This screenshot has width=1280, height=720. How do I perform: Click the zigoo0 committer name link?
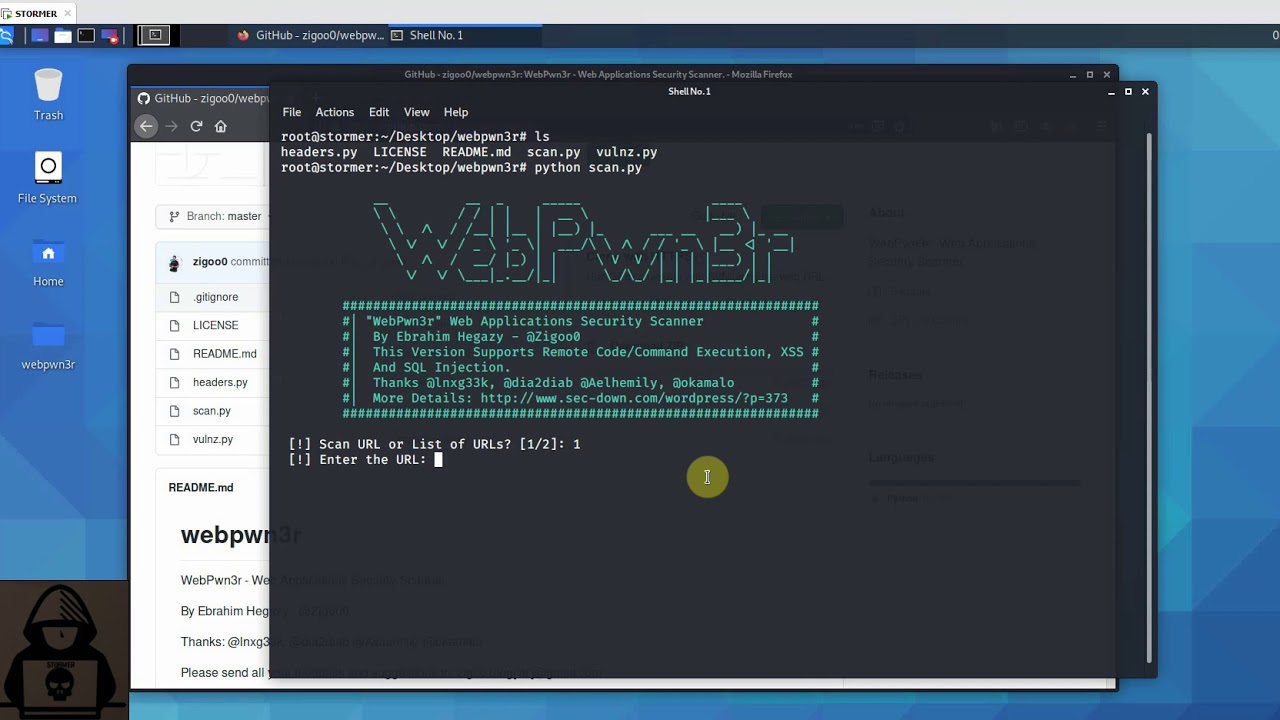pyautogui.click(x=210, y=262)
